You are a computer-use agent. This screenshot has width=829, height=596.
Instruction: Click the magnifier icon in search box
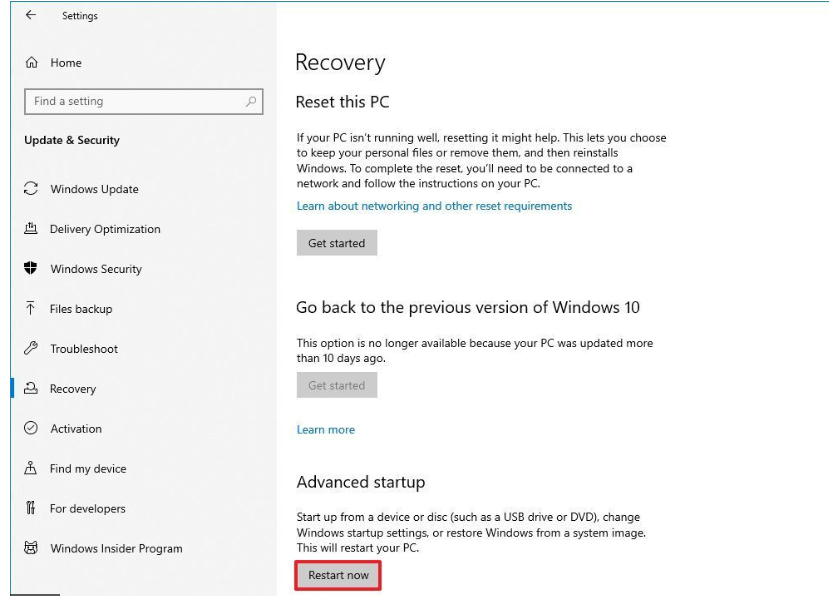pyautogui.click(x=249, y=101)
